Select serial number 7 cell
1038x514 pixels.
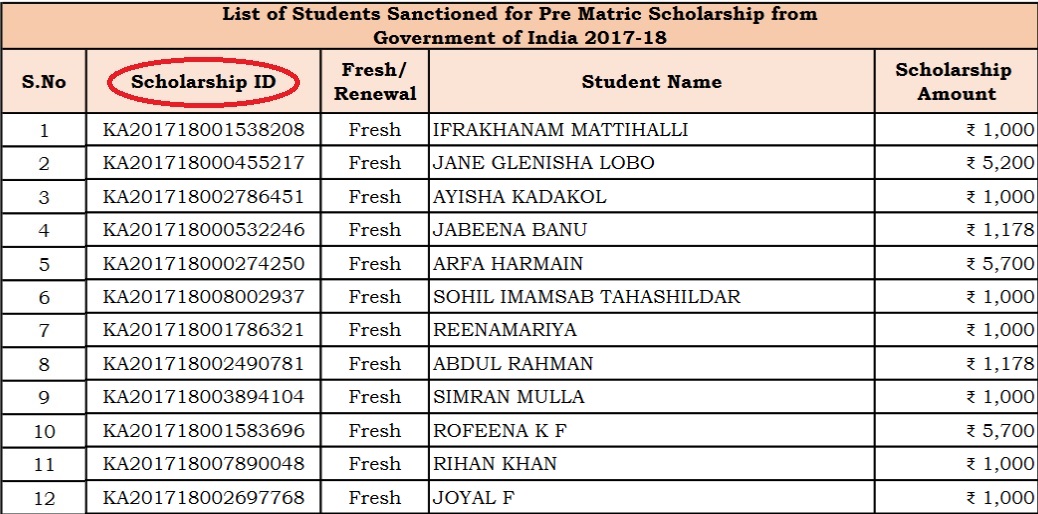(43, 330)
